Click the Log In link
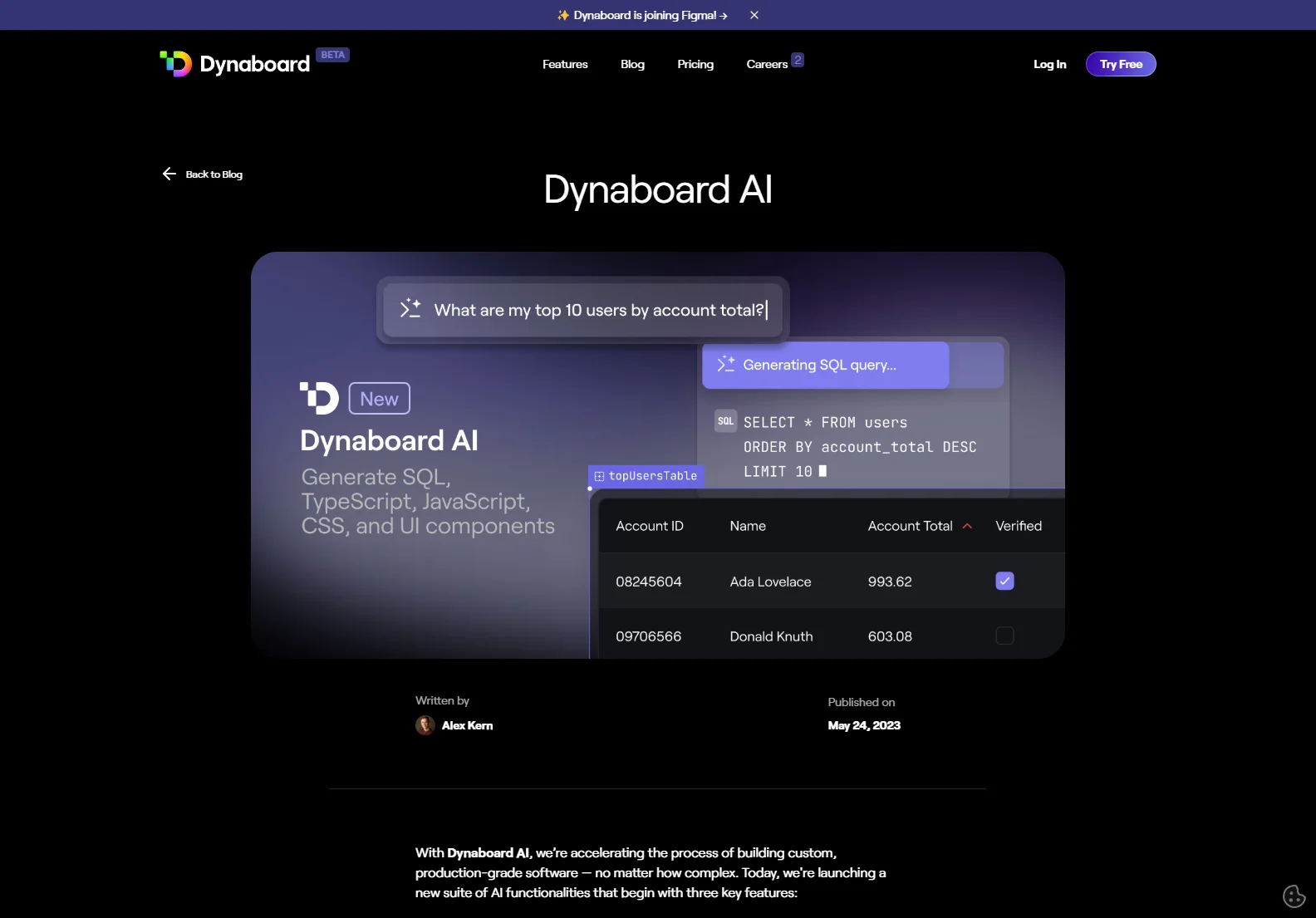This screenshot has width=1316, height=918. (1049, 64)
